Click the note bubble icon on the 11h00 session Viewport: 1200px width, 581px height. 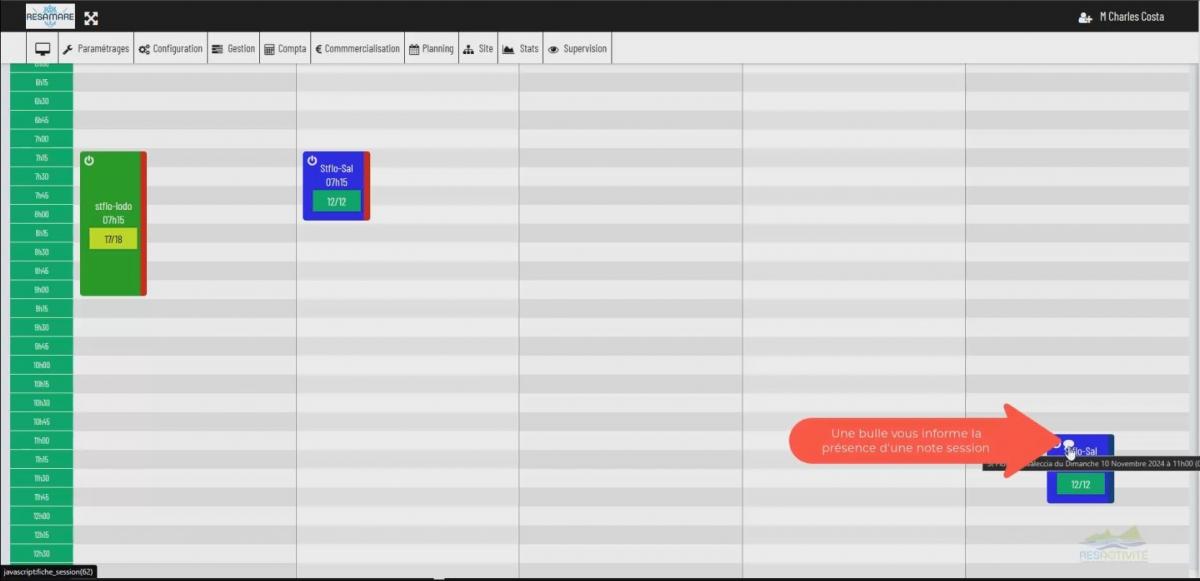click(x=1068, y=444)
